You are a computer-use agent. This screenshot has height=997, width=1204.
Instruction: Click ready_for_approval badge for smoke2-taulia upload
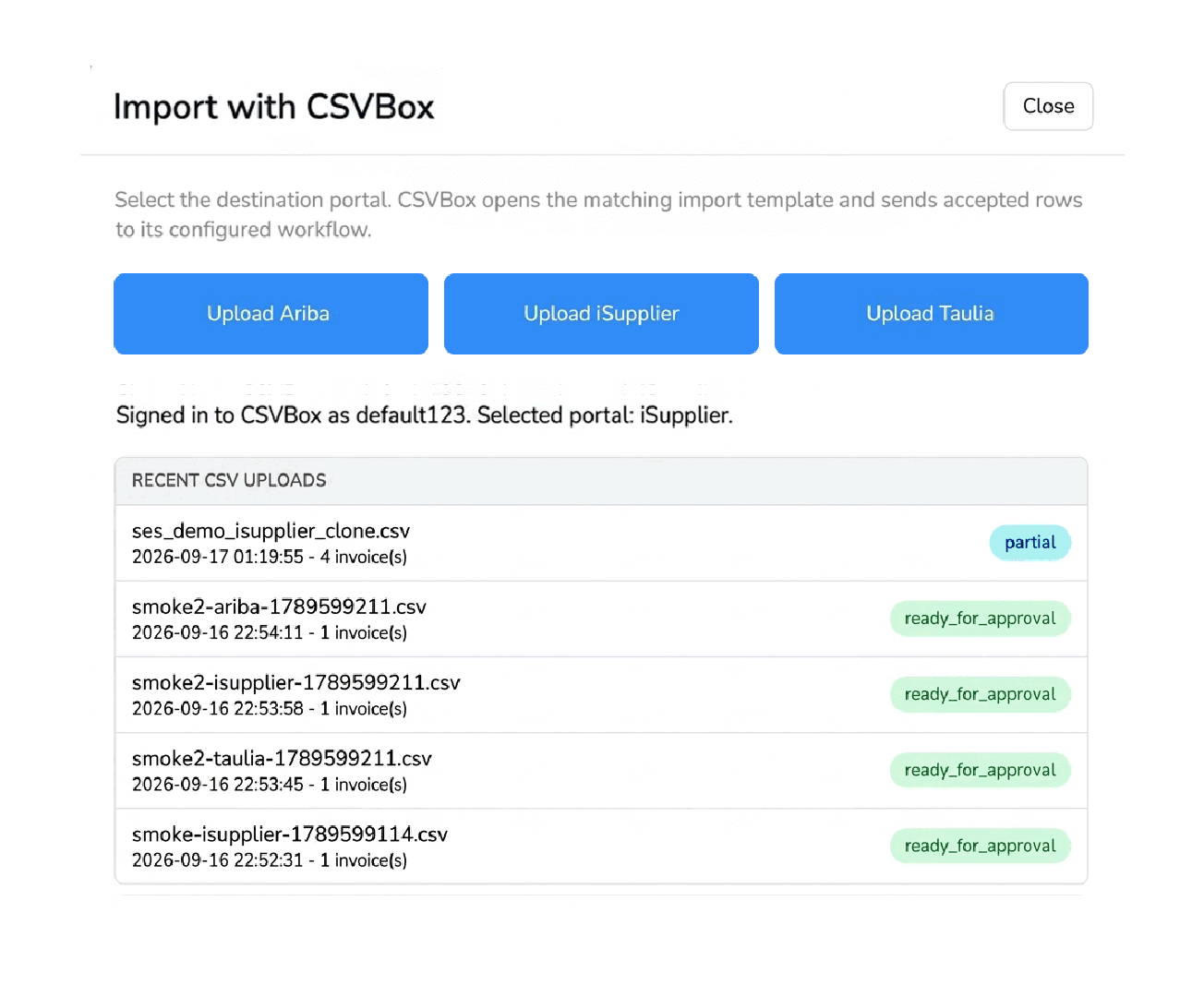[x=980, y=770]
